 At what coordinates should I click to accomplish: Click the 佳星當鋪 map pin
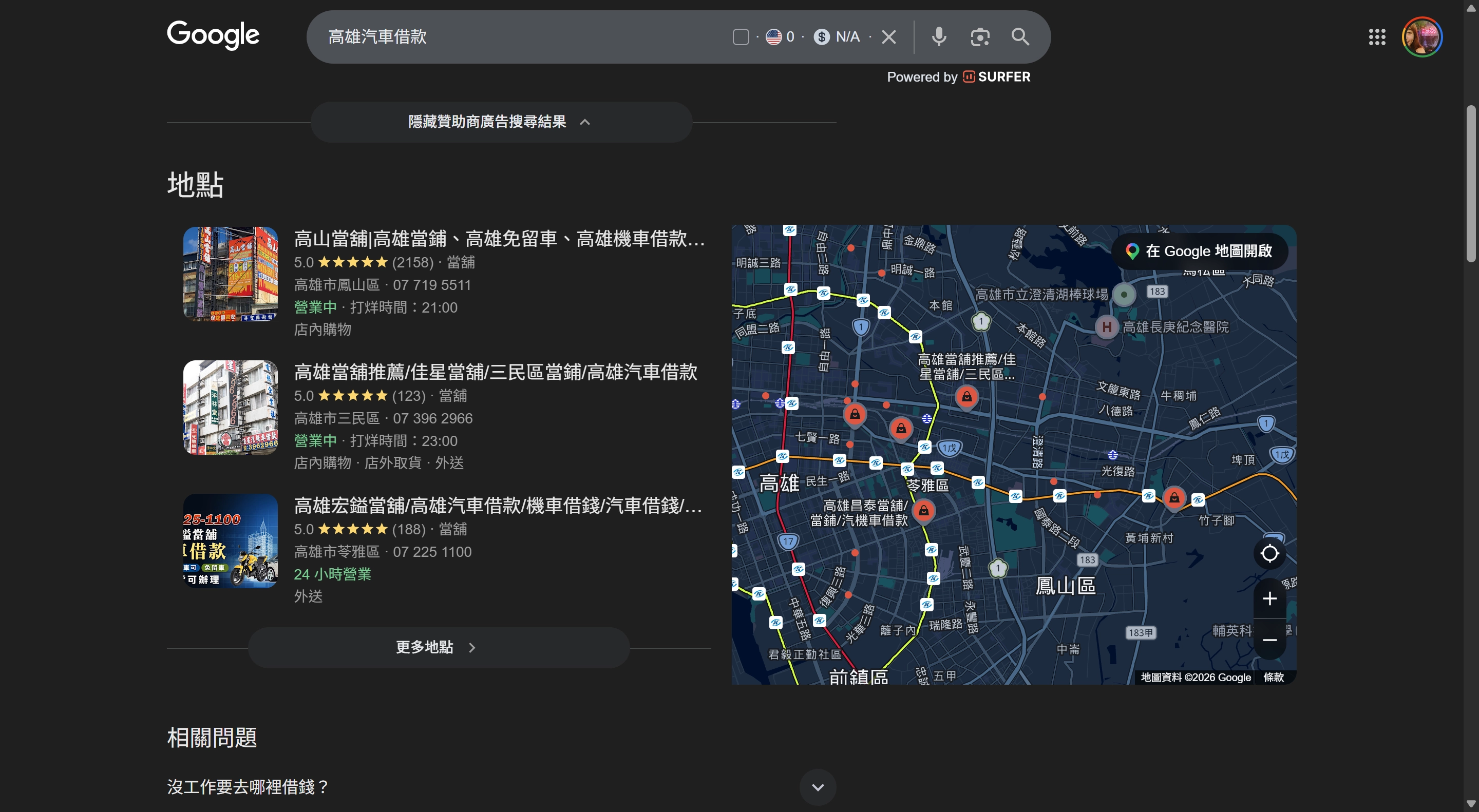[967, 397]
